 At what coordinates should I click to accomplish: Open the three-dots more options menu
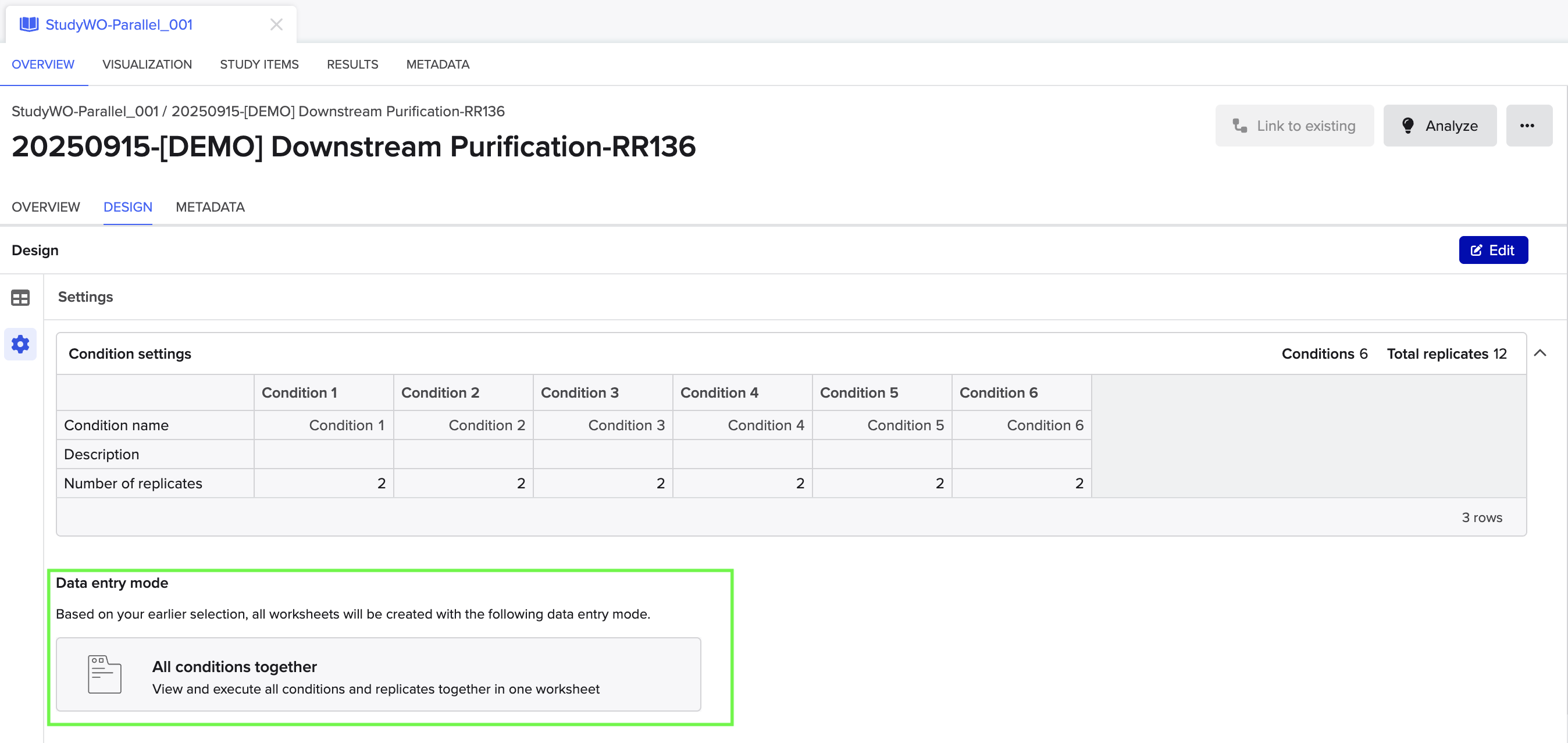click(1527, 126)
